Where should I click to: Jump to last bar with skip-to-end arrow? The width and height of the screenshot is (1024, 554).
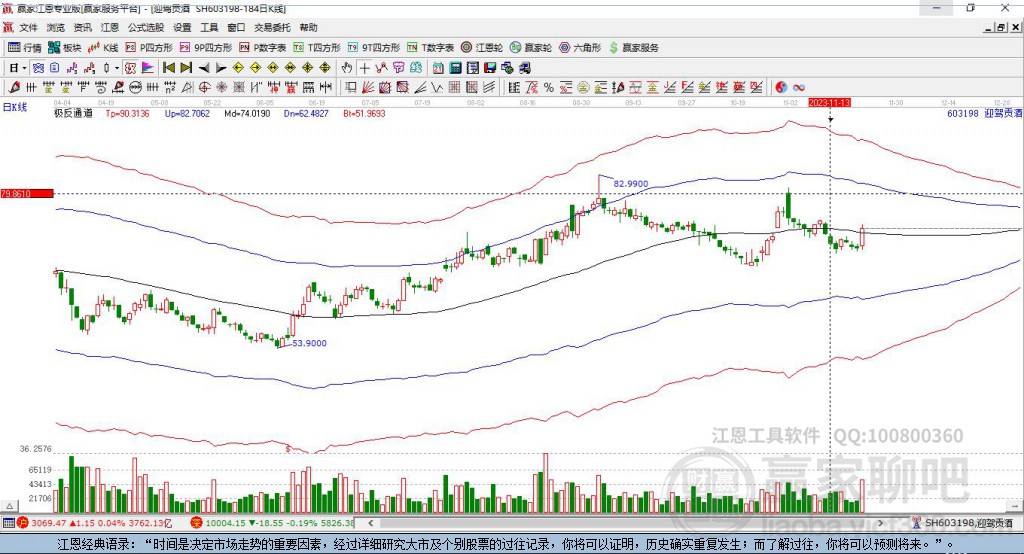point(186,68)
